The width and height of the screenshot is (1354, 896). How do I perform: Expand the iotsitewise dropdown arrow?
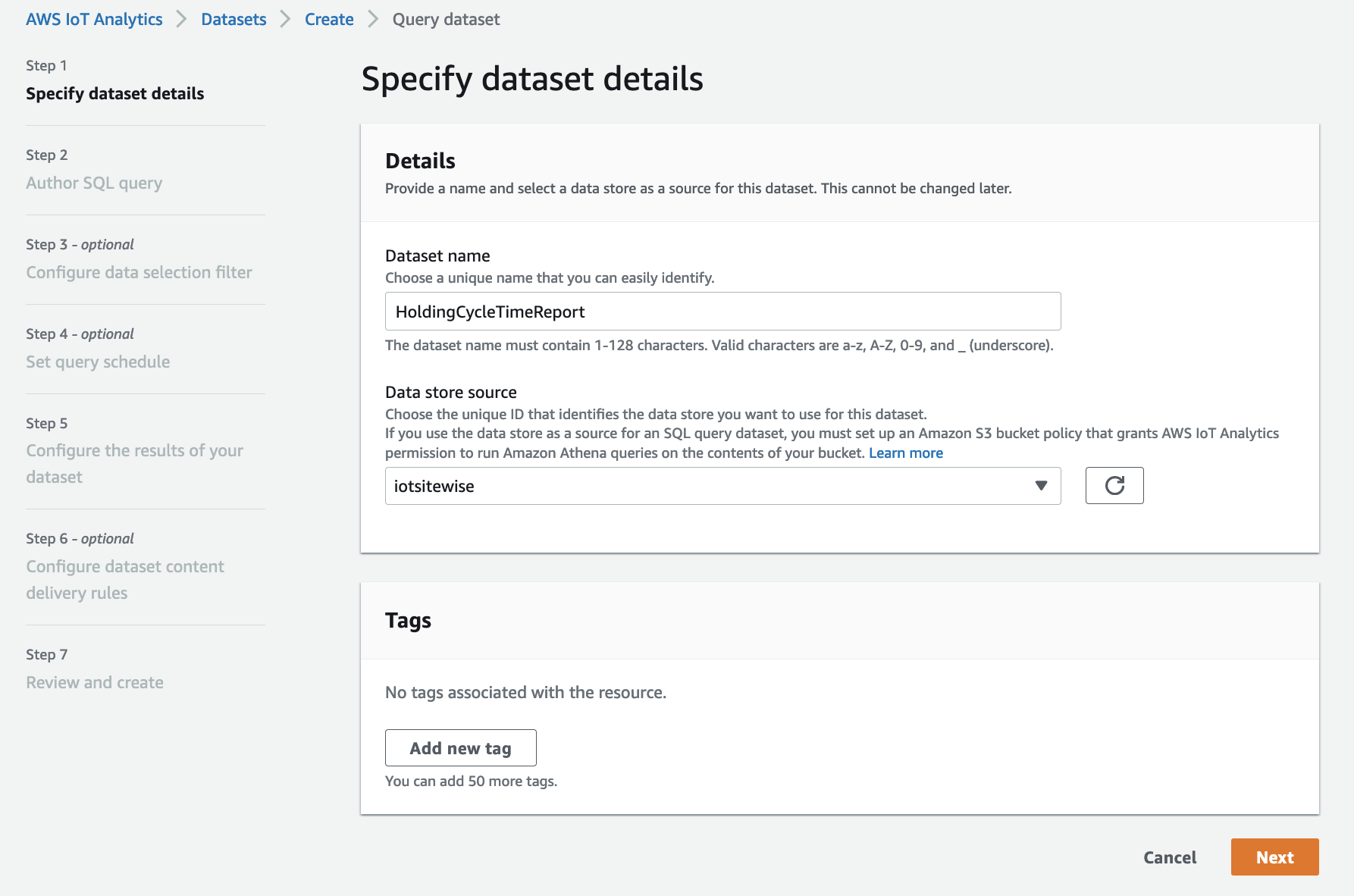tap(1039, 486)
